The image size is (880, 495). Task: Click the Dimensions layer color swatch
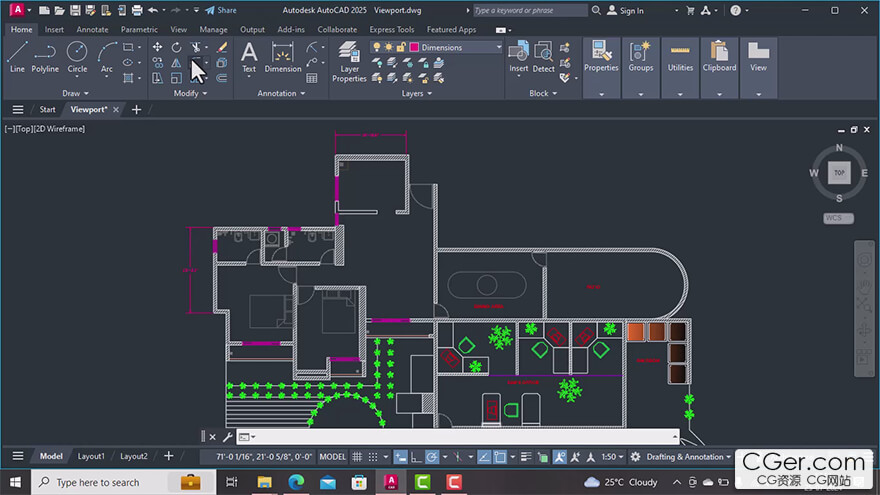tap(414, 47)
